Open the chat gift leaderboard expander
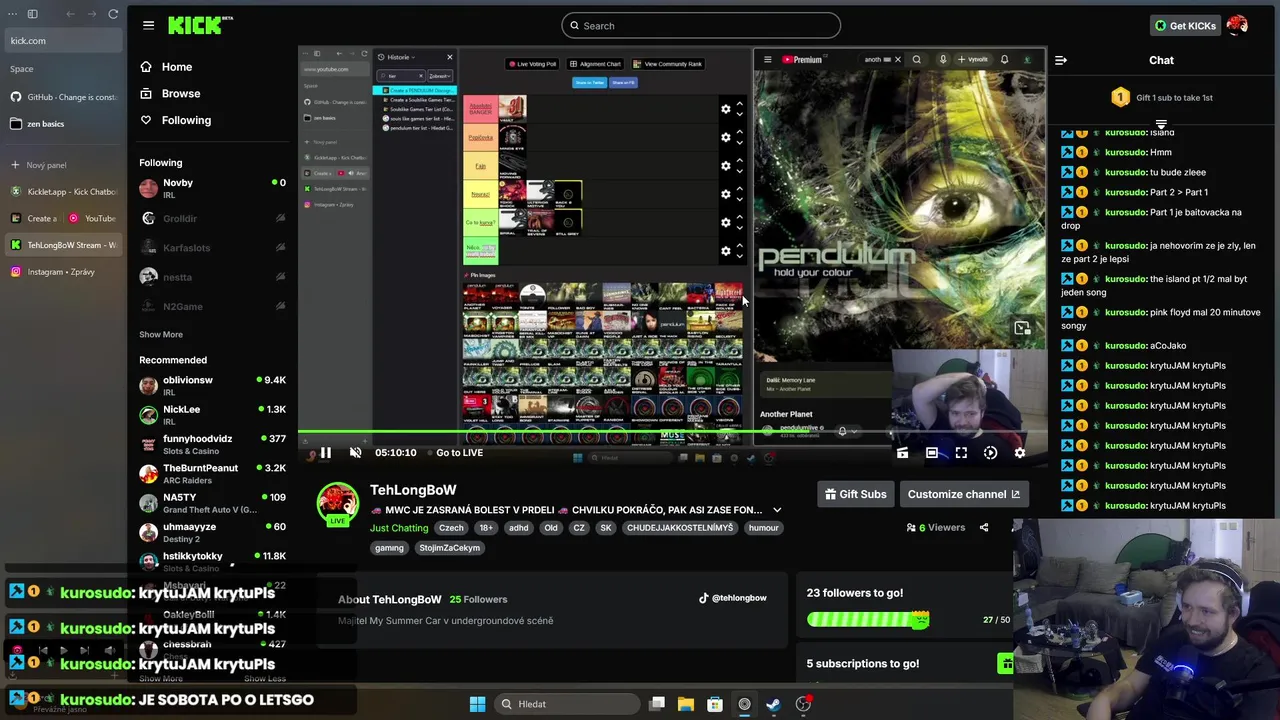 [x=1161, y=124]
